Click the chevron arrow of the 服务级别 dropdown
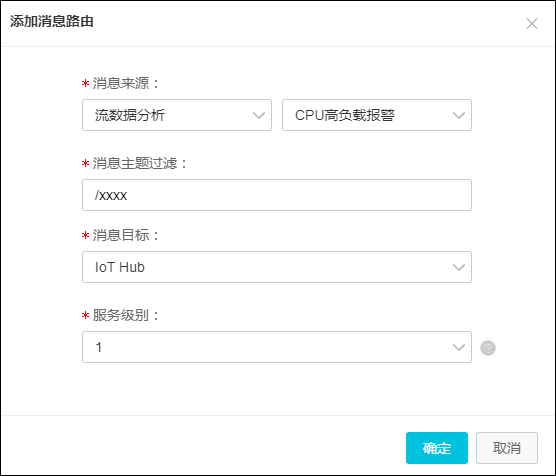This screenshot has height=476, width=556. point(458,347)
